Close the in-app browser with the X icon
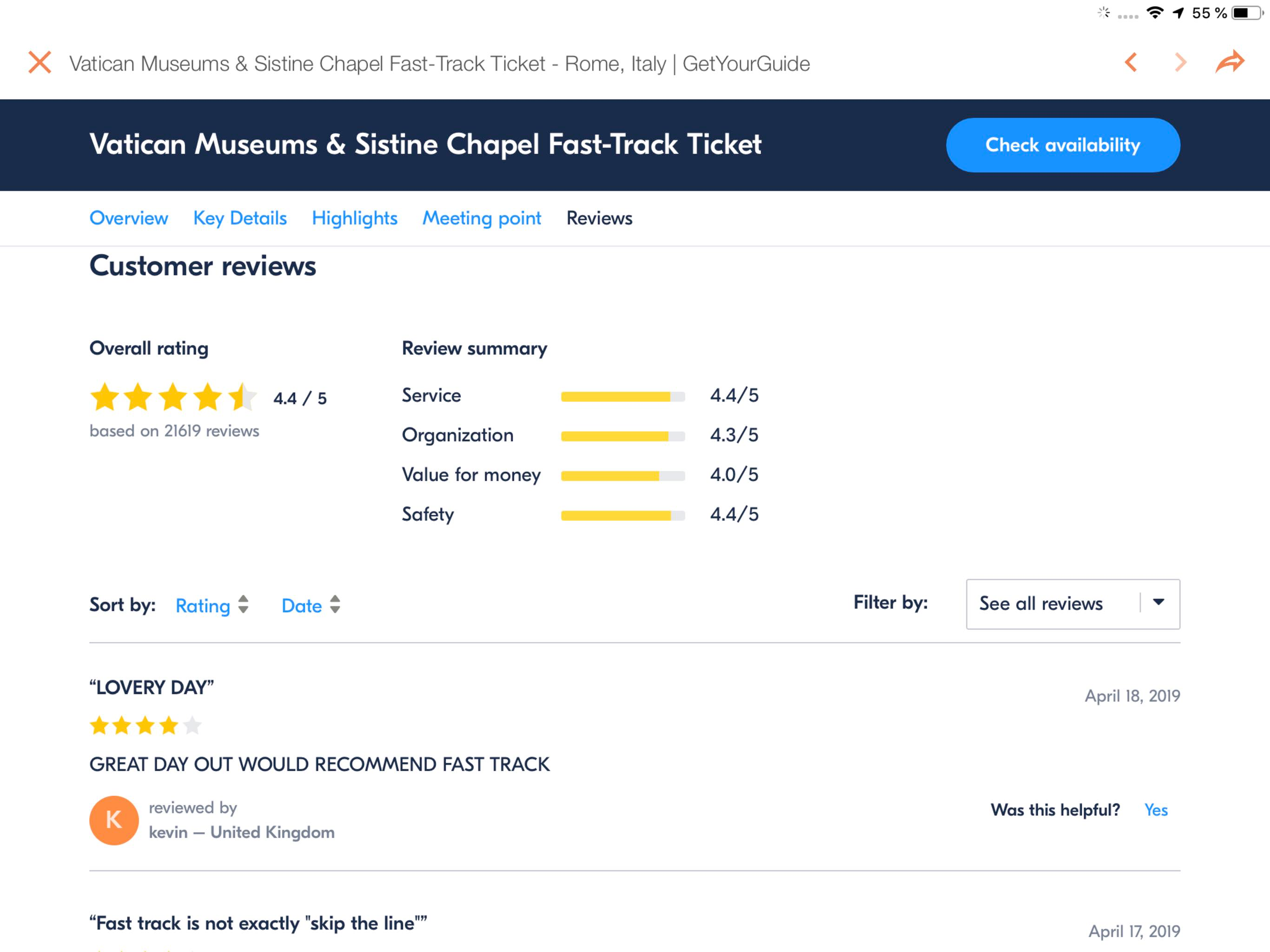Image resolution: width=1270 pixels, height=952 pixels. click(x=40, y=62)
